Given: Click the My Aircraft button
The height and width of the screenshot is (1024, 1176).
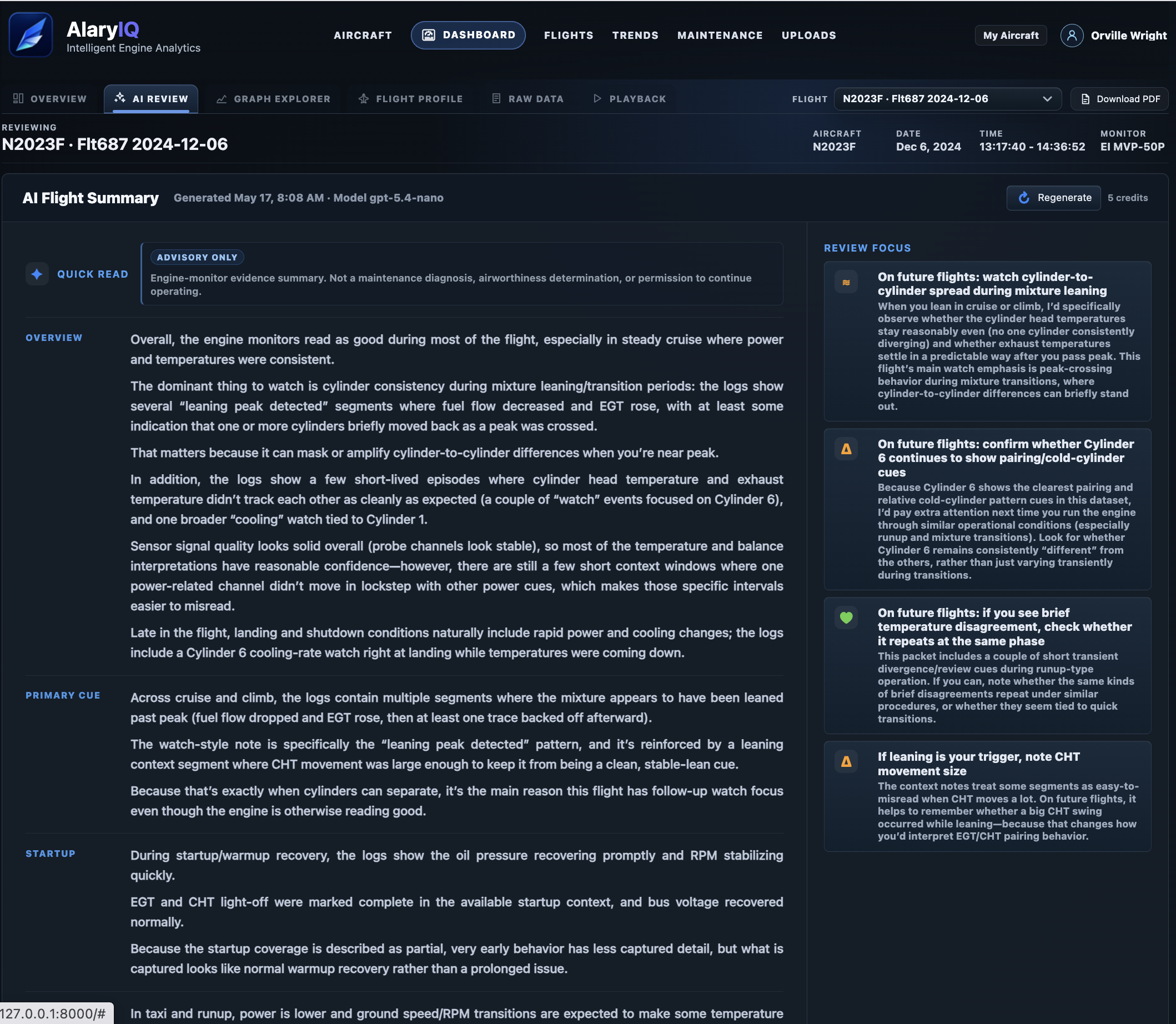Looking at the screenshot, I should click(1011, 36).
